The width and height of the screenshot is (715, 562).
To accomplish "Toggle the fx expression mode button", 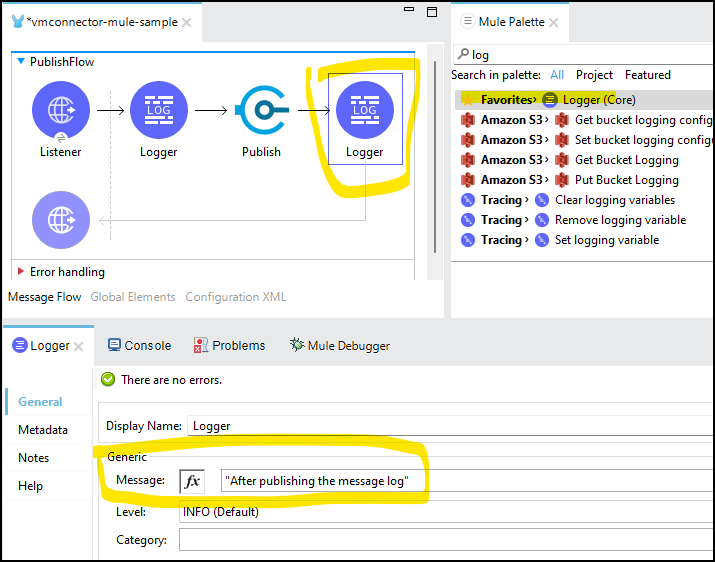I will 192,481.
